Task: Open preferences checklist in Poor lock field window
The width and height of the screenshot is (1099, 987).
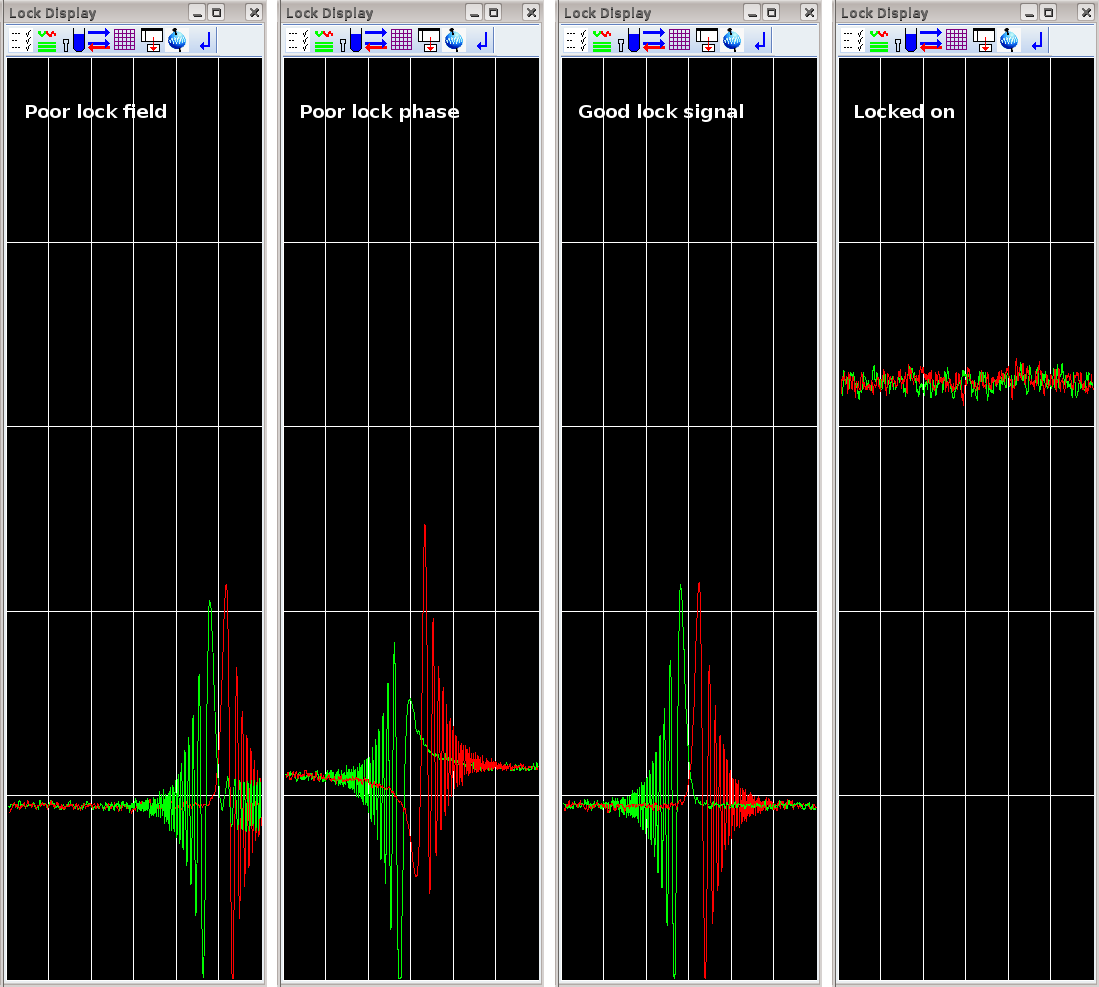Action: (22, 41)
